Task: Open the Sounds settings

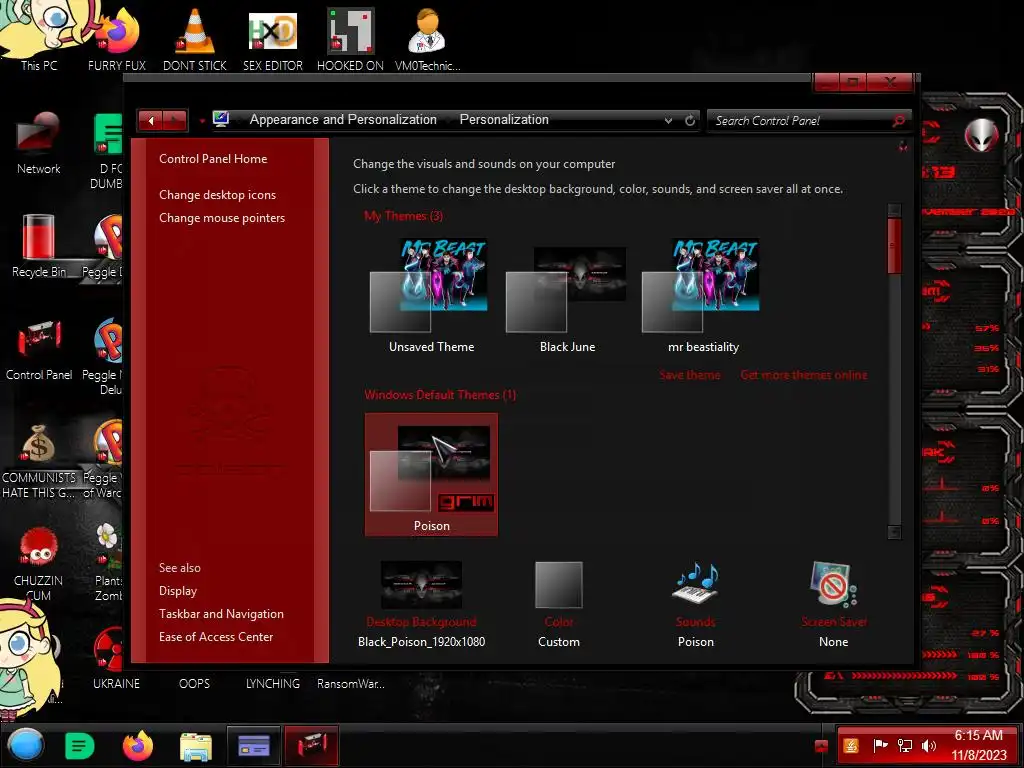Action: pyautogui.click(x=696, y=604)
